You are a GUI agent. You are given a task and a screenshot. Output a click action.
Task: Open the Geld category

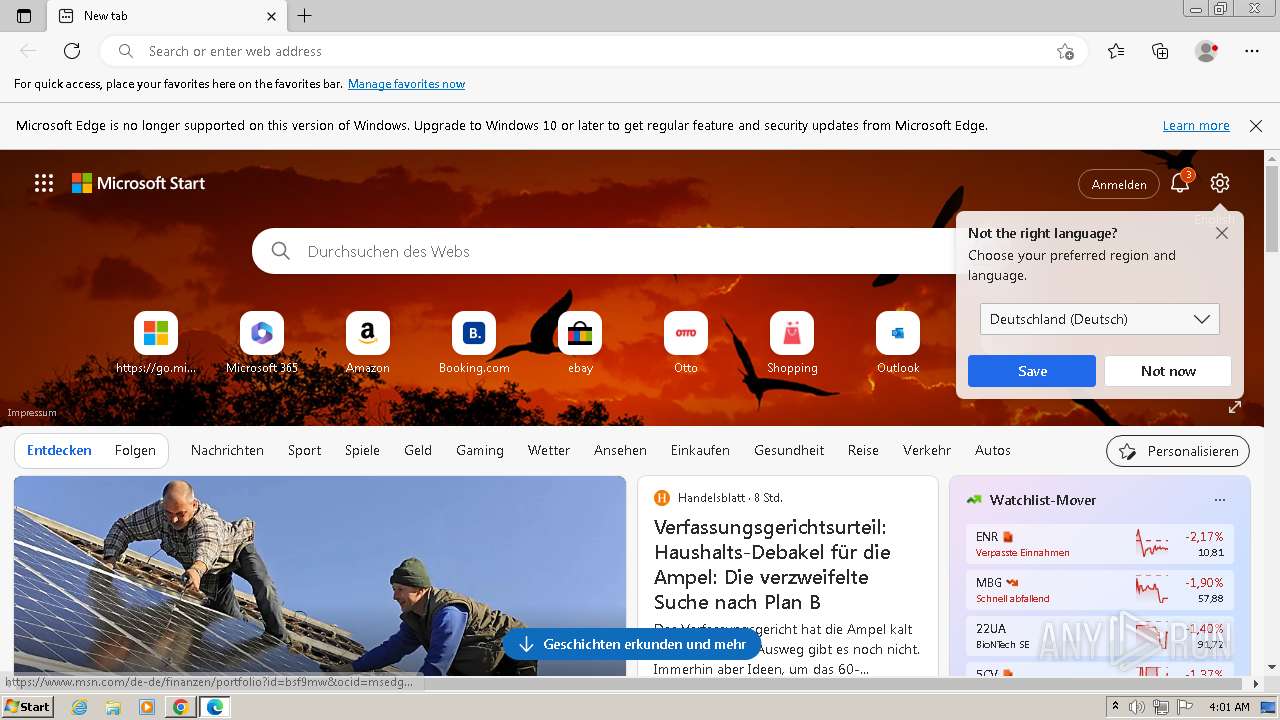[x=418, y=450]
